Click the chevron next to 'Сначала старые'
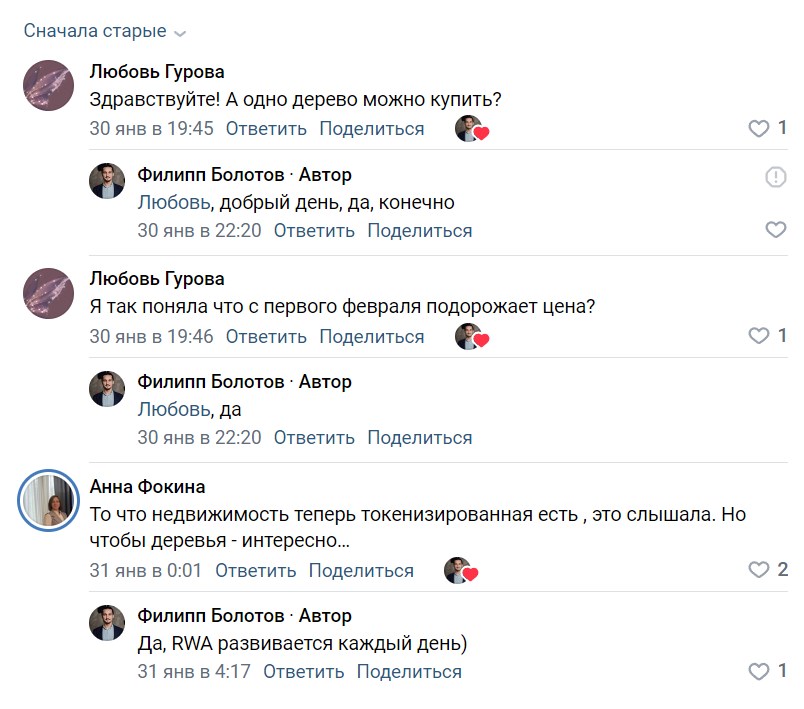 [180, 33]
